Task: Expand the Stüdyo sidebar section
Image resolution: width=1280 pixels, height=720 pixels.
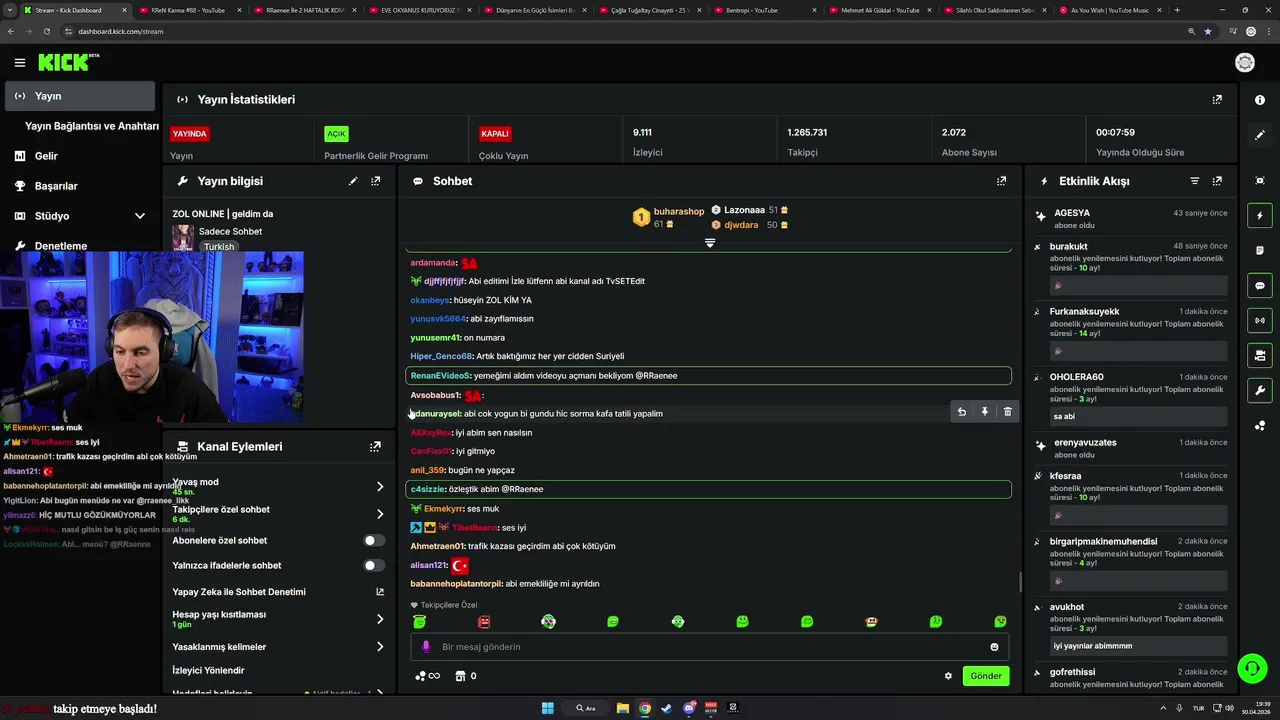Action: tap(140, 216)
